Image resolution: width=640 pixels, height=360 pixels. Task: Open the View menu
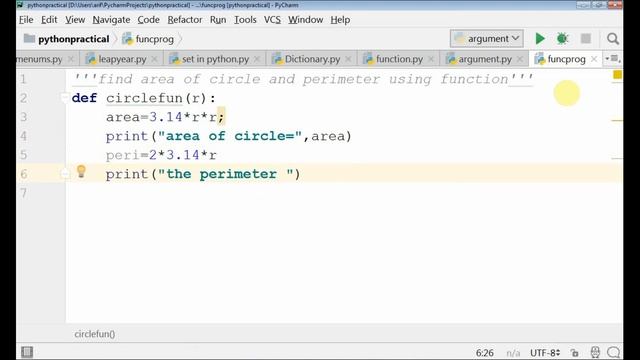[x=75, y=20]
